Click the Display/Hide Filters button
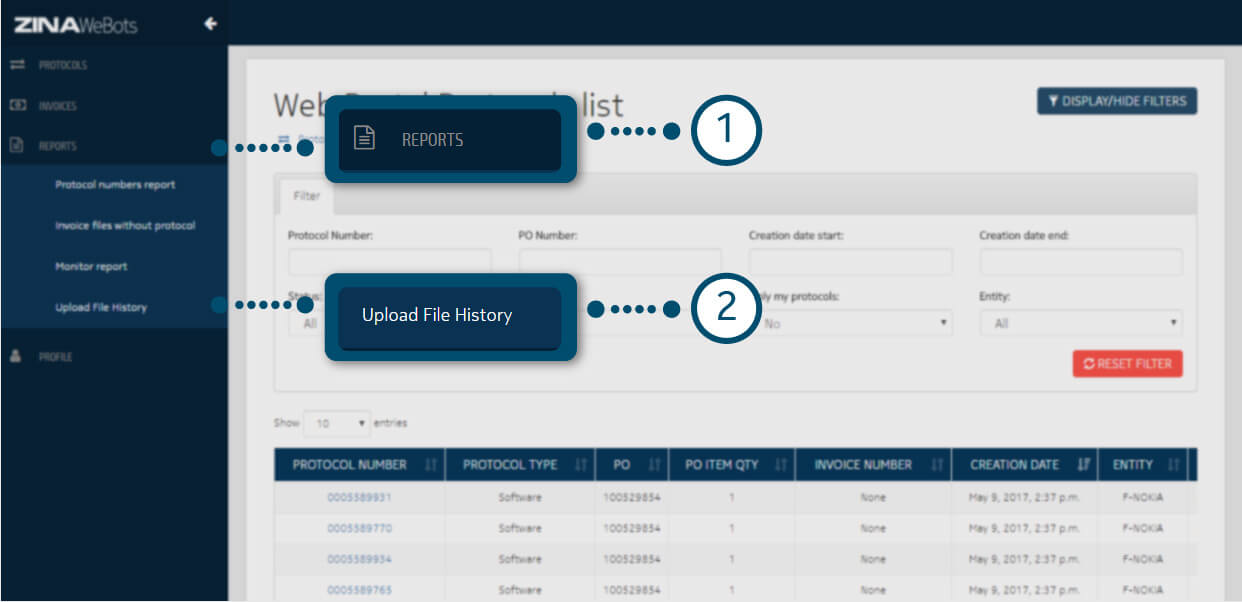Screen dimensions: 1242x602 (x=1116, y=101)
